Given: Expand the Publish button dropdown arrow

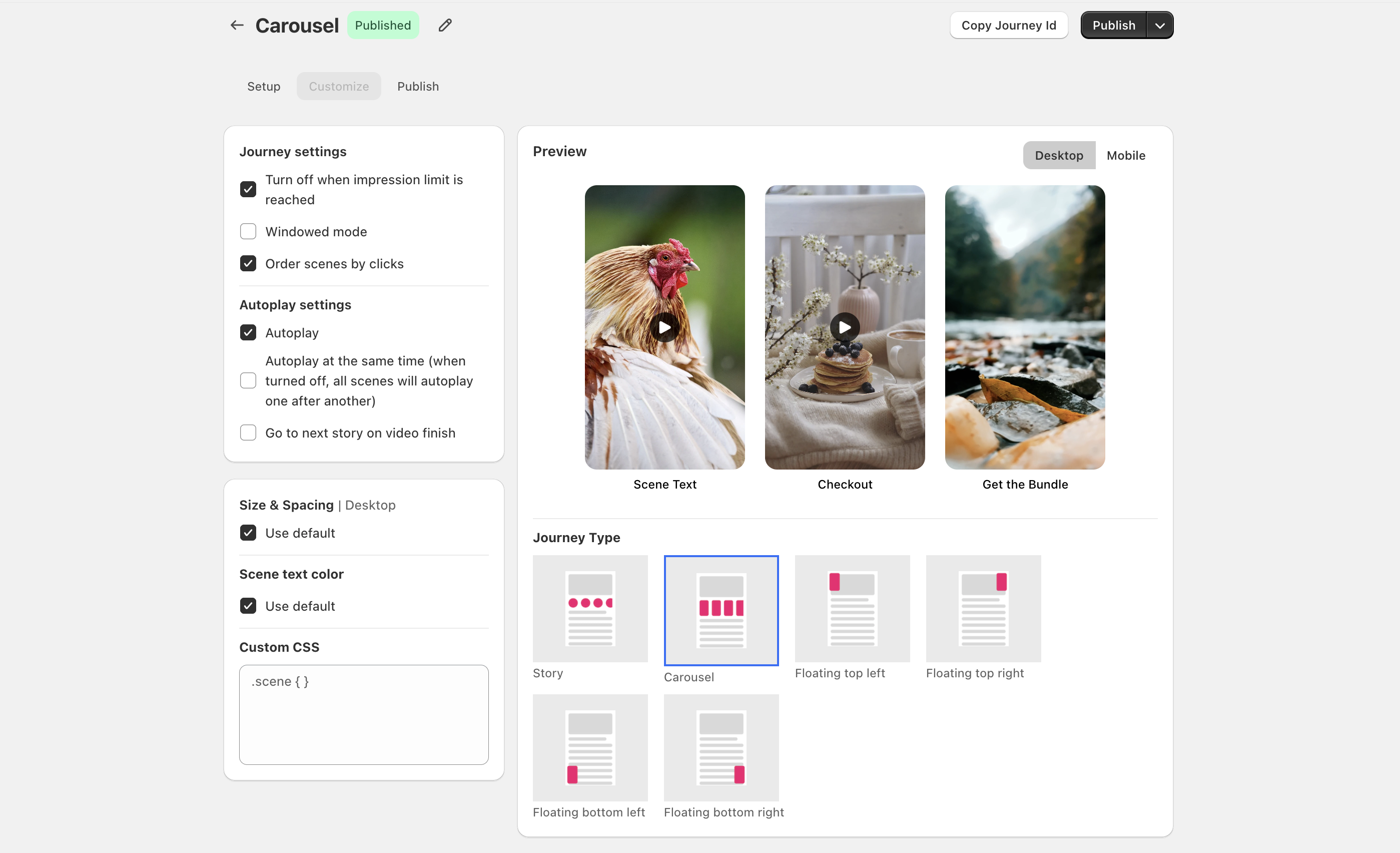Looking at the screenshot, I should point(1160,25).
